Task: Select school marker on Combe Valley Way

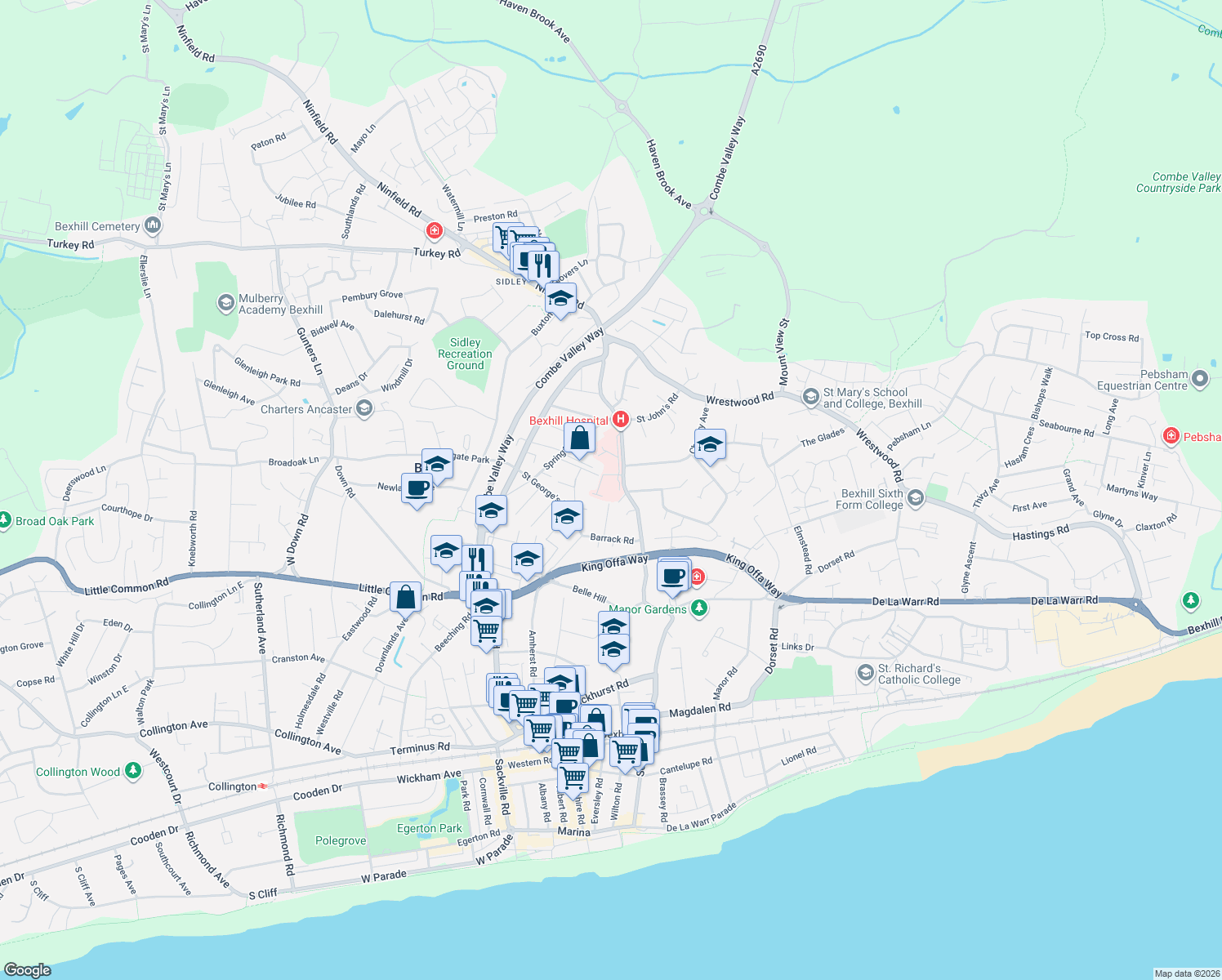Action: coord(491,512)
